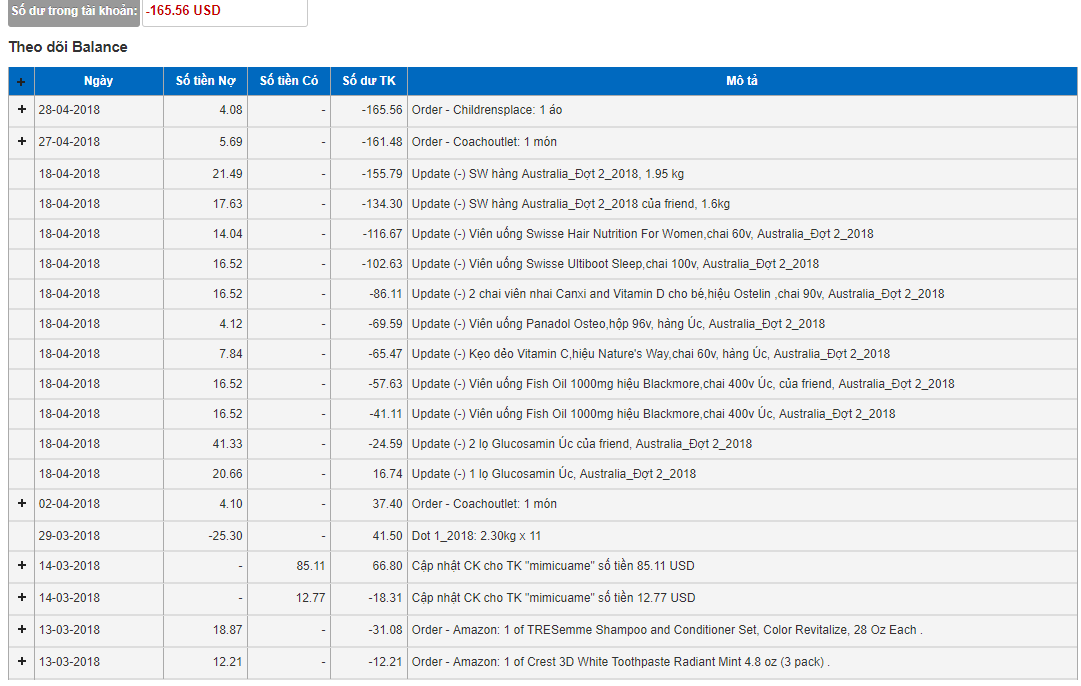Click the plus icon in table header
1081x686 pixels.
(x=21, y=82)
